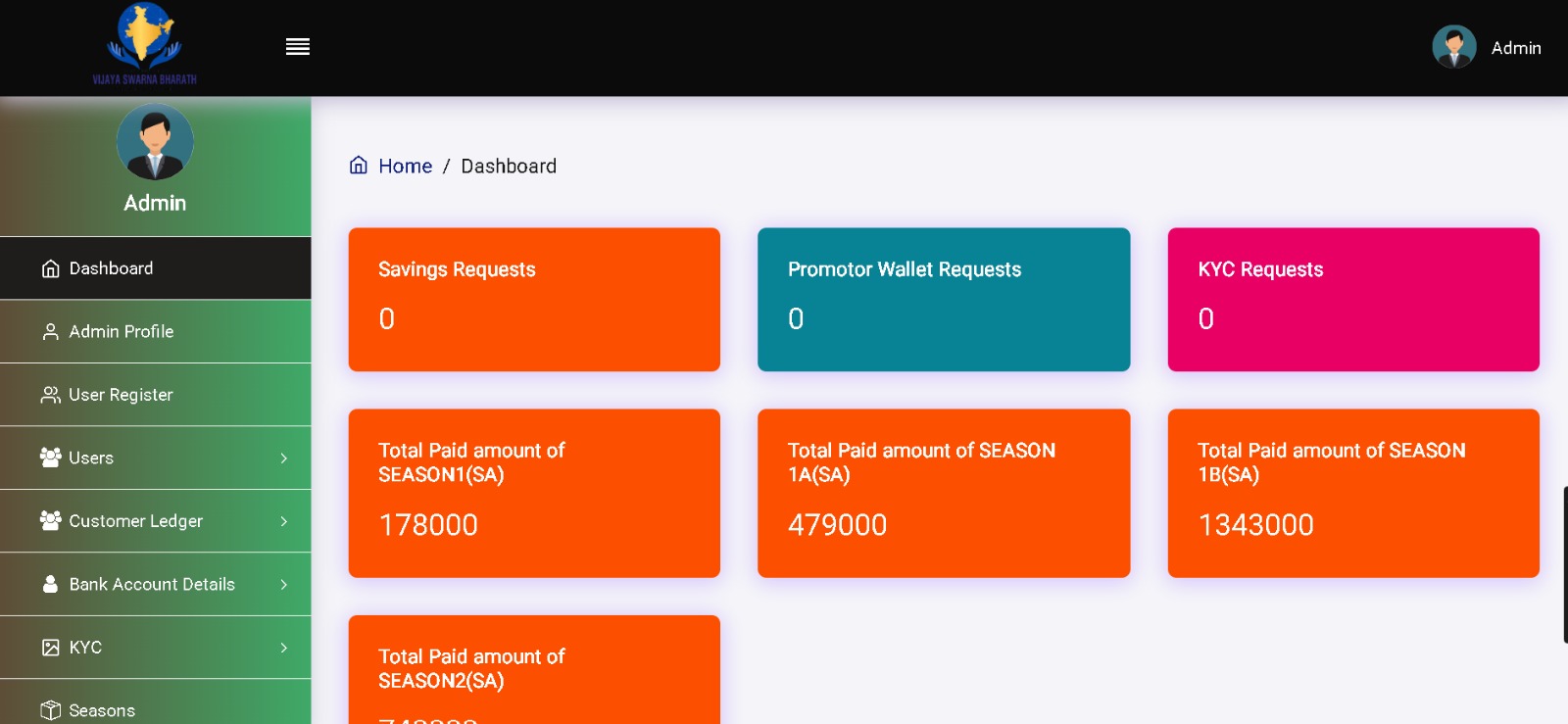The width and height of the screenshot is (1568, 724).
Task: Select User Register in the sidebar
Action: point(121,395)
